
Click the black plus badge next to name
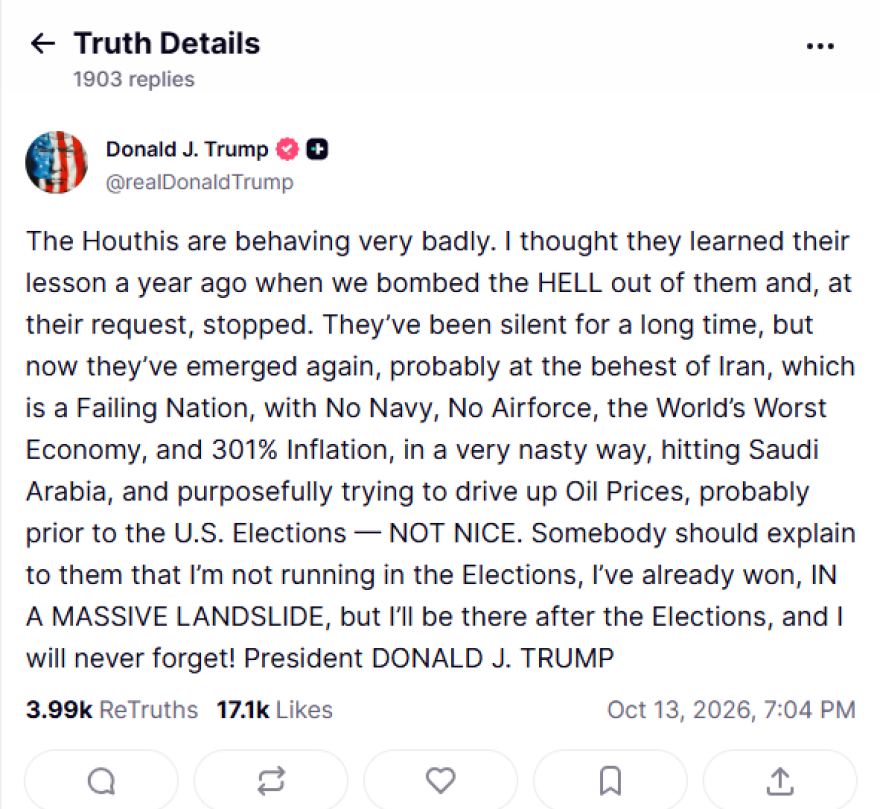[317, 149]
